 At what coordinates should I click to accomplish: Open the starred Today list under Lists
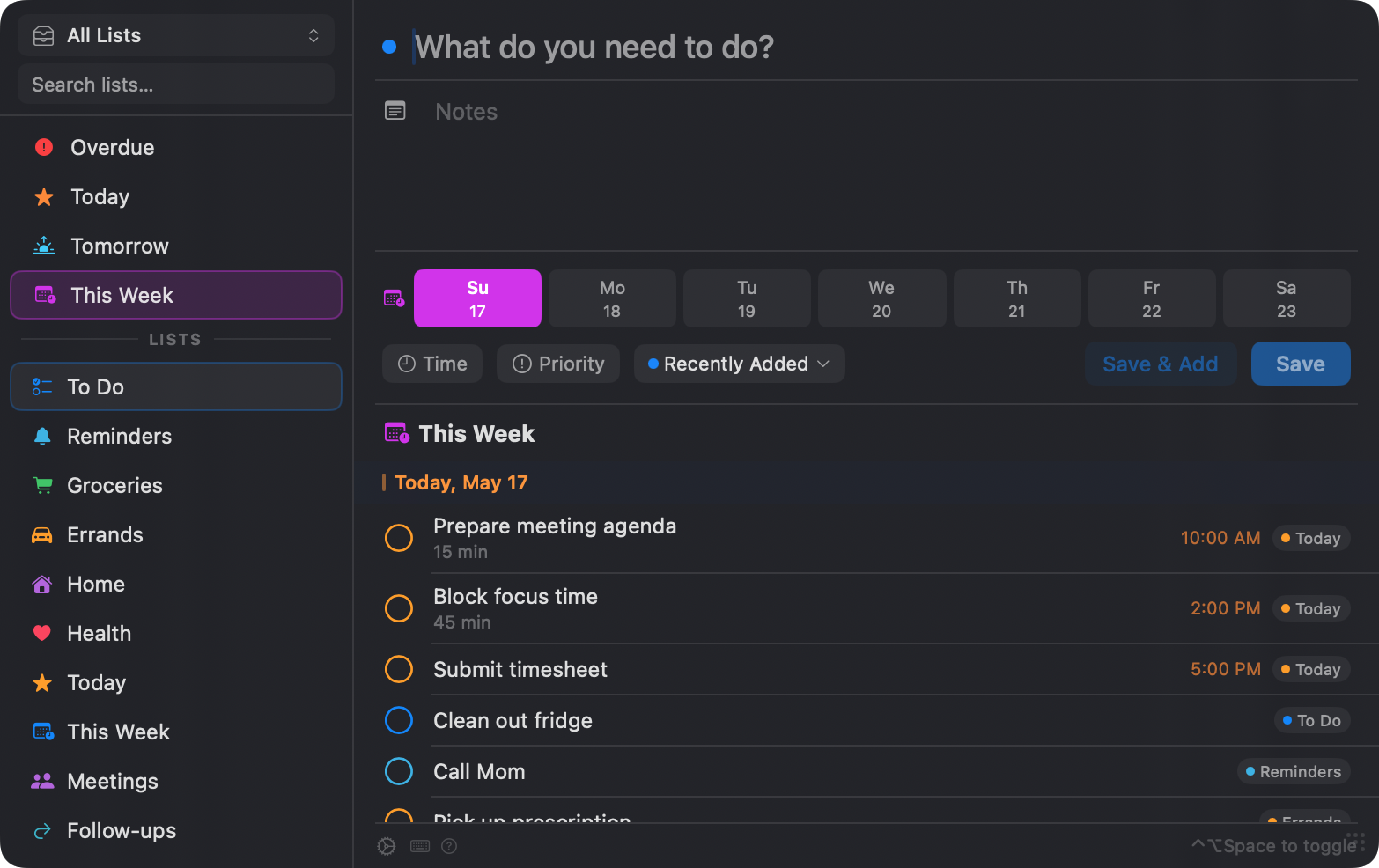[176, 682]
